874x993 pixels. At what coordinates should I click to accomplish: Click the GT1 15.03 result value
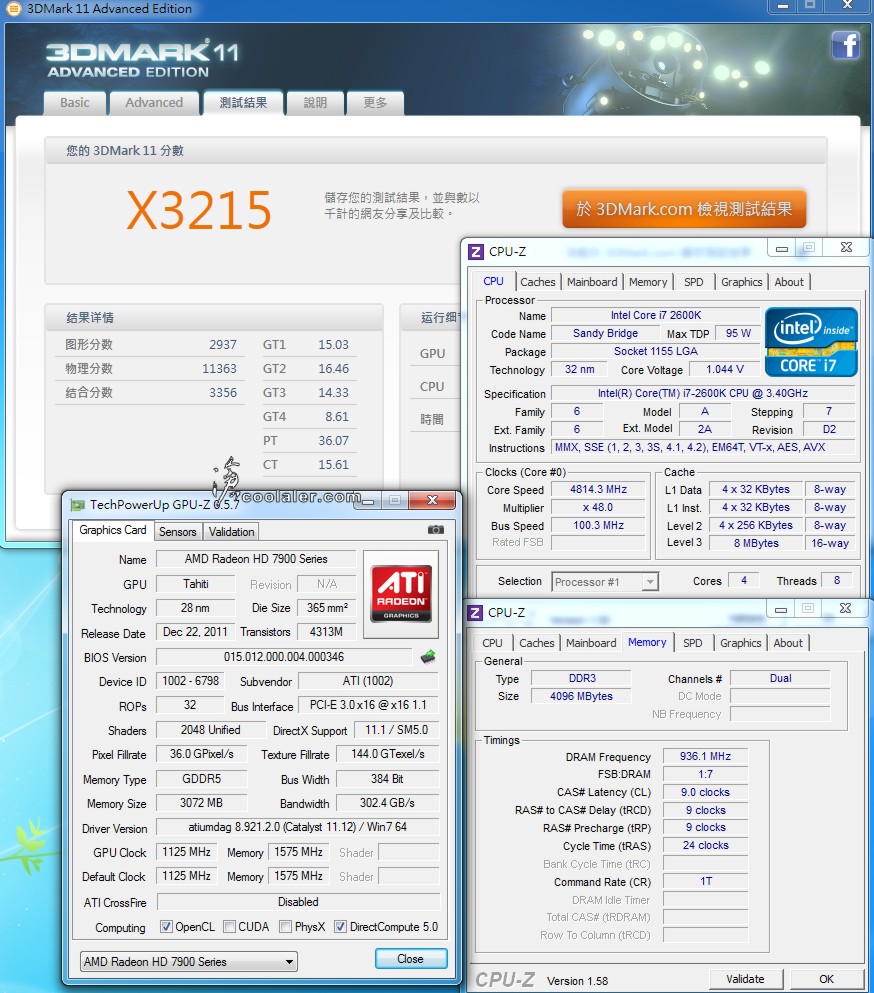[x=333, y=345]
